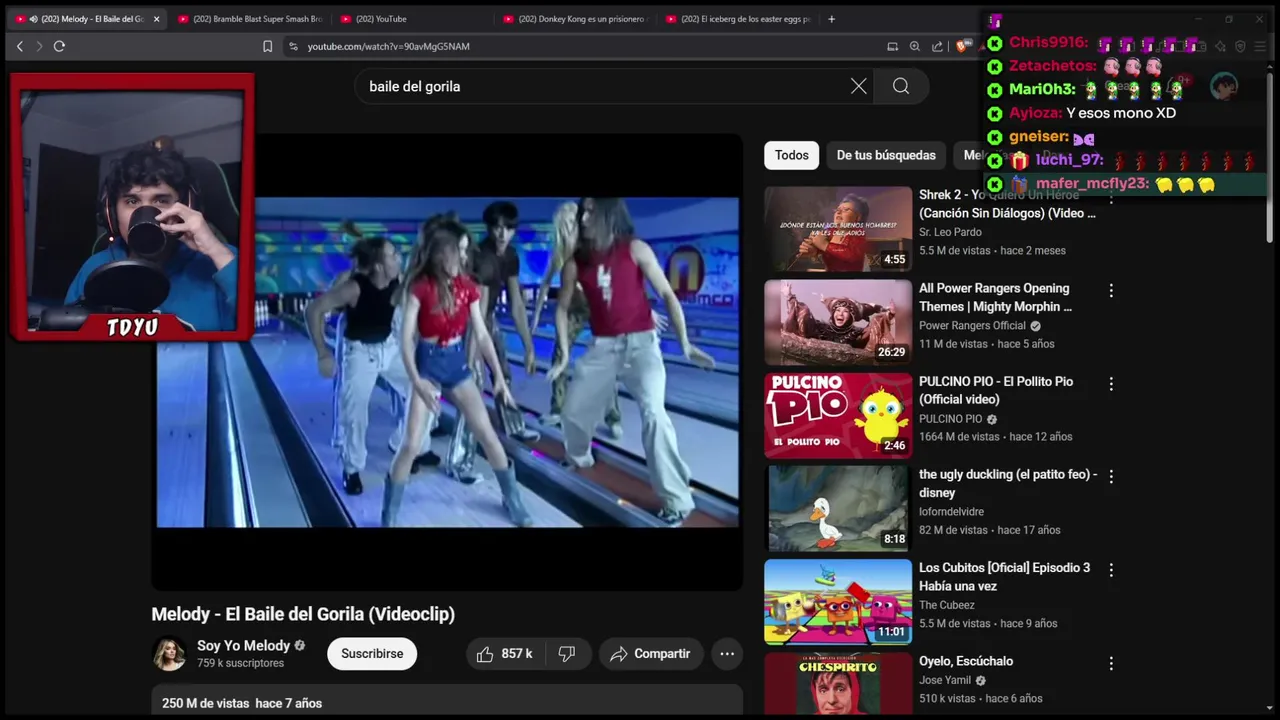The height and width of the screenshot is (720, 1280).
Task: Open the ugly duckling (el patito feo) title
Action: 1008,483
